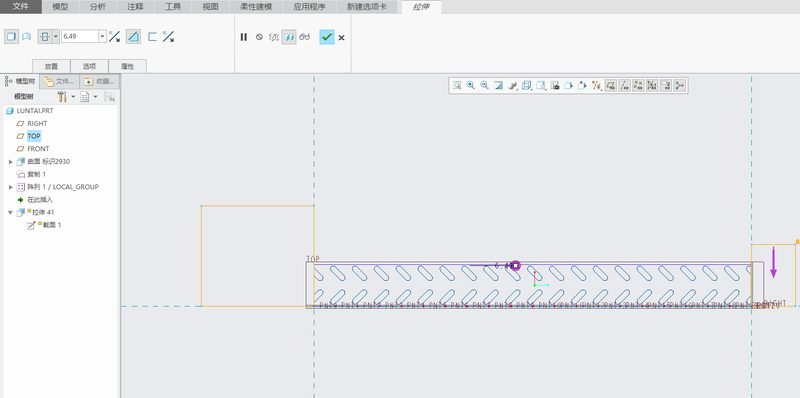800x398 pixels.
Task: Switch to the 注释 ribbon tab
Action: [x=135, y=7]
